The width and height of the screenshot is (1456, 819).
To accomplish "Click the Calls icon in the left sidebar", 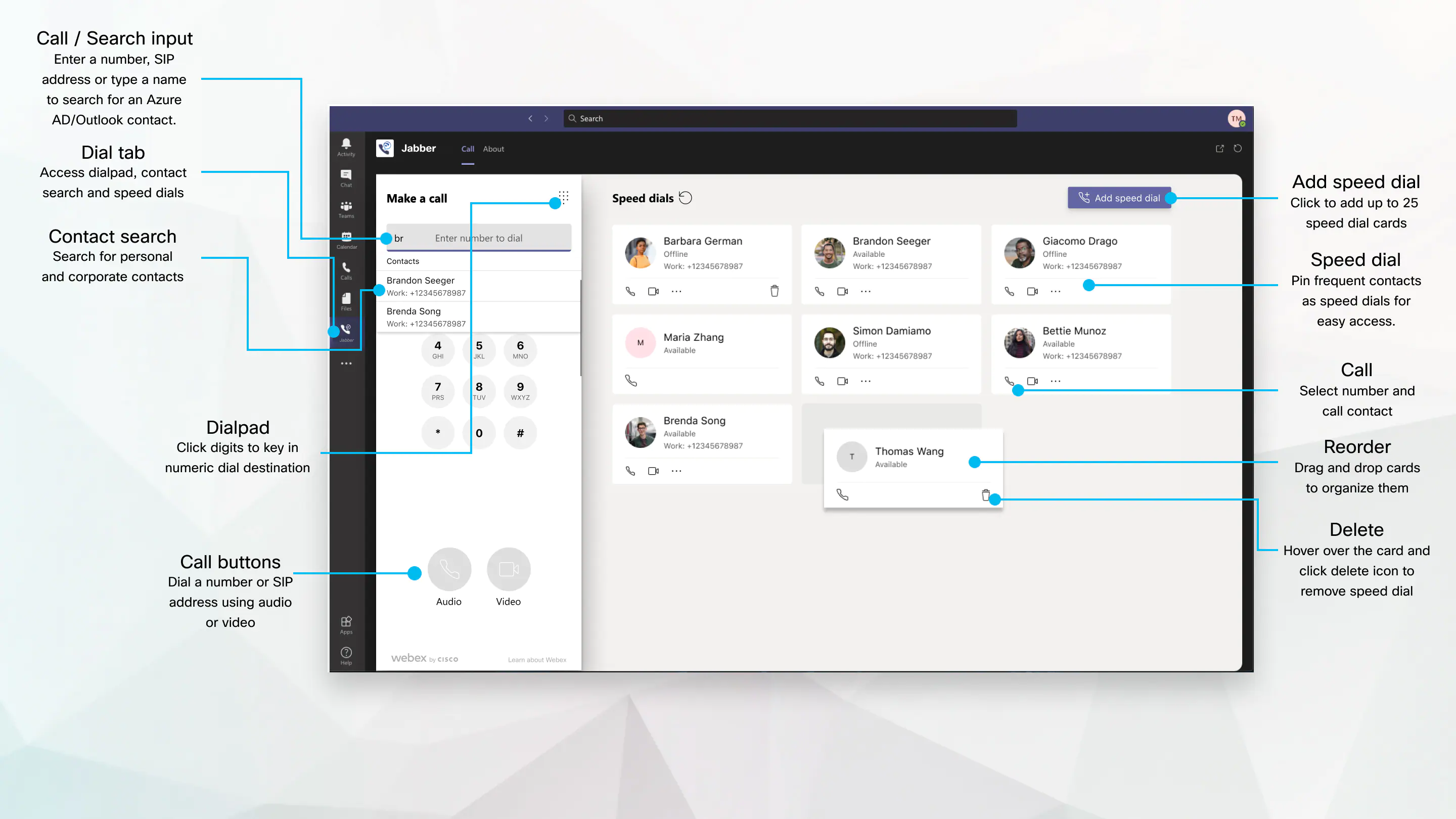I will (346, 269).
